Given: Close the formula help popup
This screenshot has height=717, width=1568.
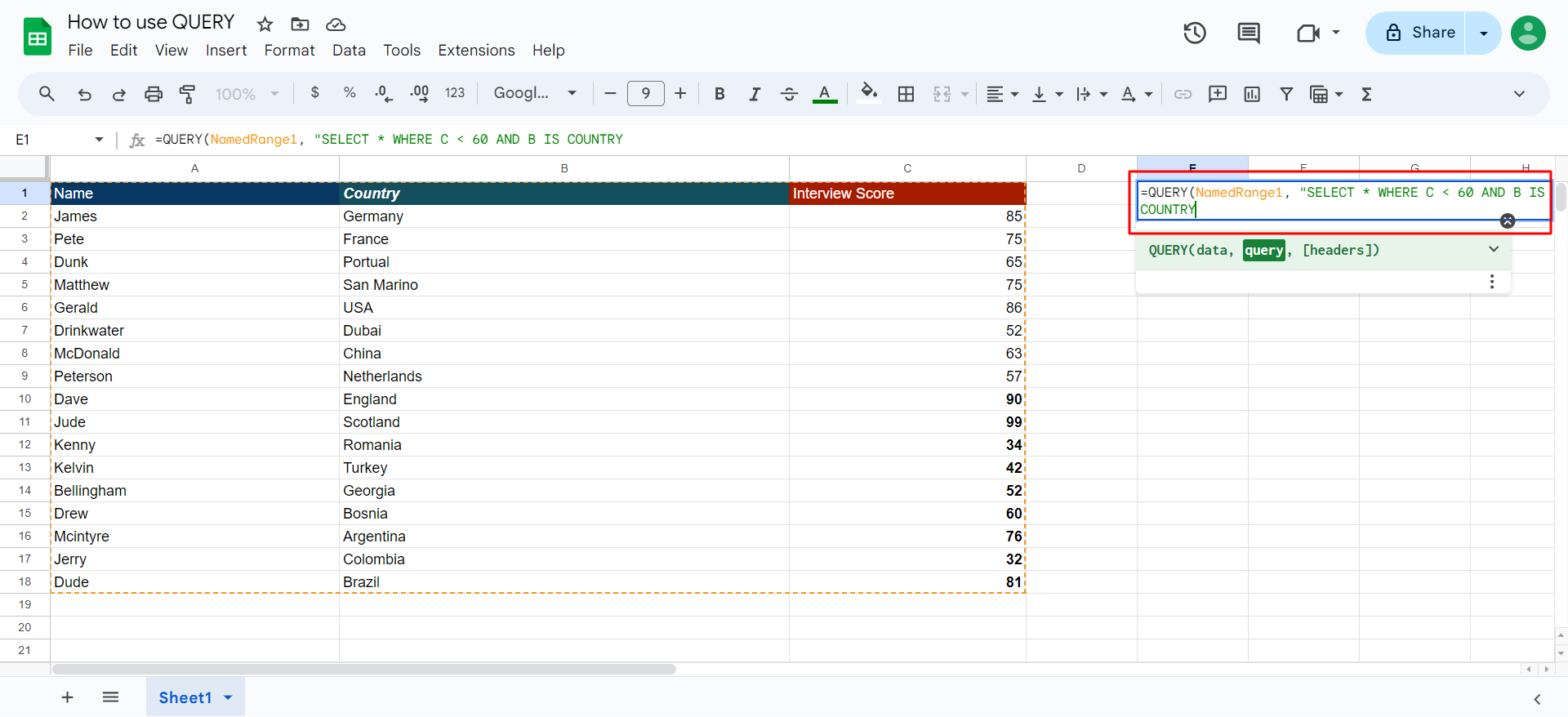Looking at the screenshot, I should point(1508,220).
